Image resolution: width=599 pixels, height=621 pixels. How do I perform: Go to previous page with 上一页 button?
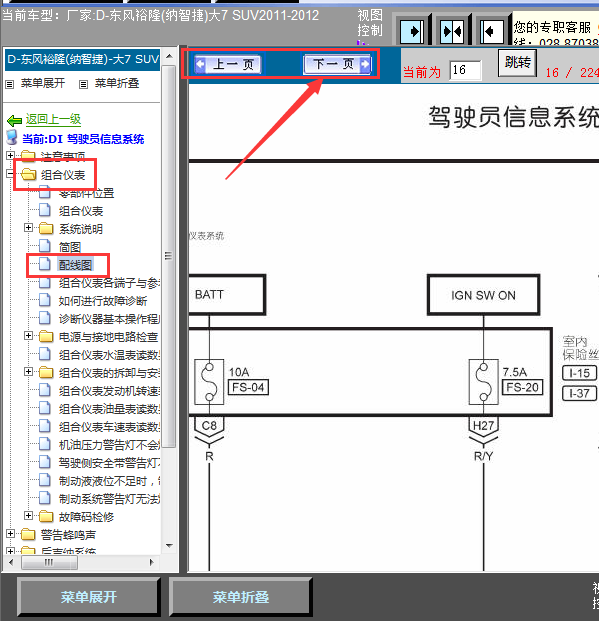tap(228, 64)
